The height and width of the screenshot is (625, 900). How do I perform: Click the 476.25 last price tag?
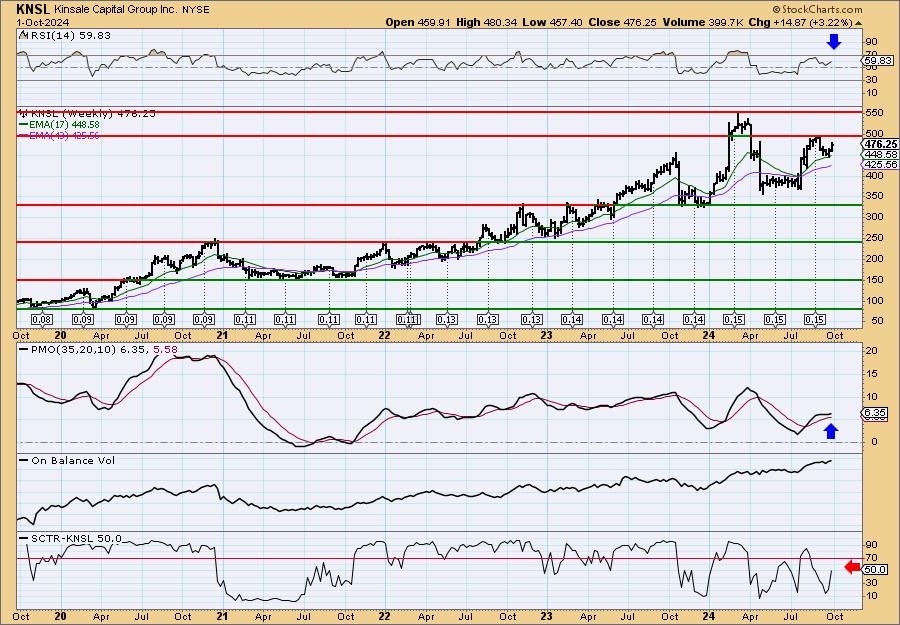pyautogui.click(x=882, y=144)
